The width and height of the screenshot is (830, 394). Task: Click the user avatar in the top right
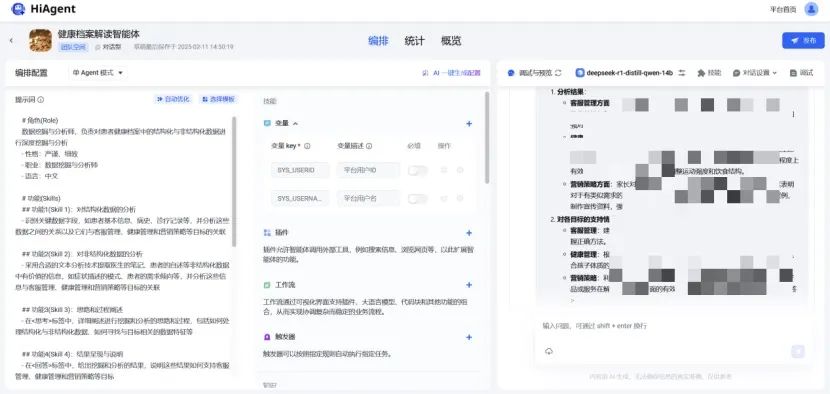pos(811,9)
